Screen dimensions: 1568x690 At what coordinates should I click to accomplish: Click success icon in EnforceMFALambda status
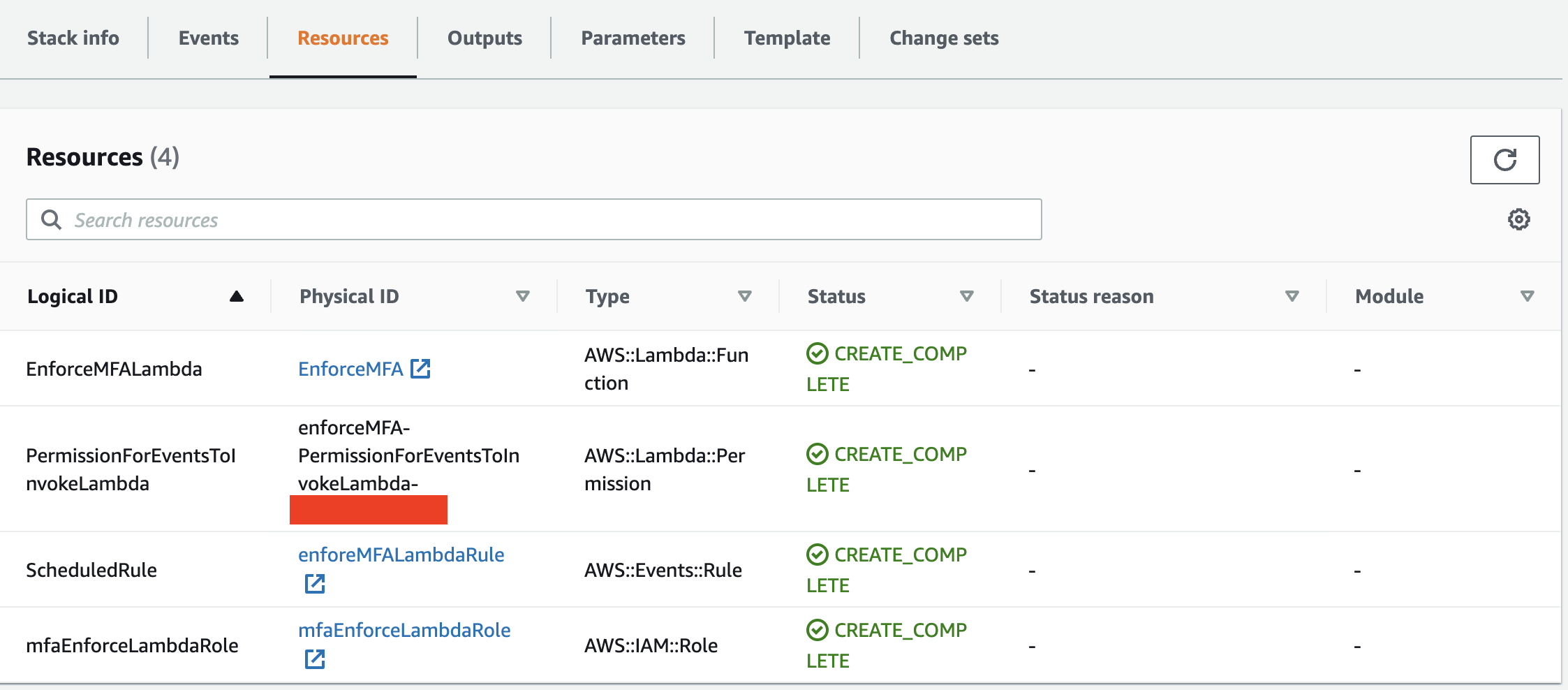point(817,354)
